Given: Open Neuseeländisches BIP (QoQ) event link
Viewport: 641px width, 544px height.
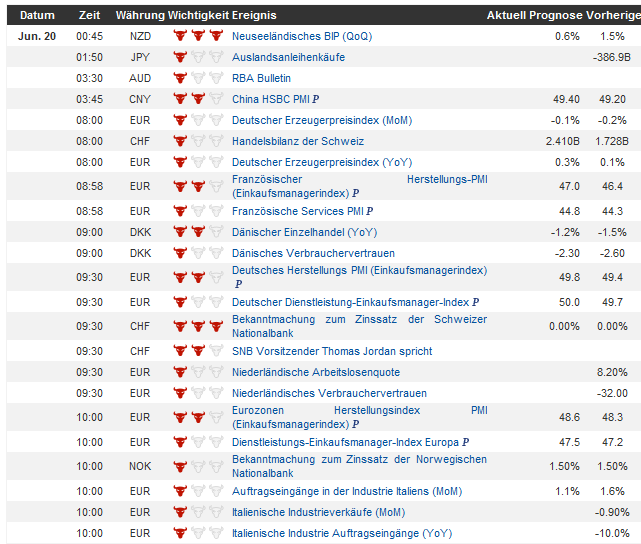Looking at the screenshot, I should [x=302, y=36].
